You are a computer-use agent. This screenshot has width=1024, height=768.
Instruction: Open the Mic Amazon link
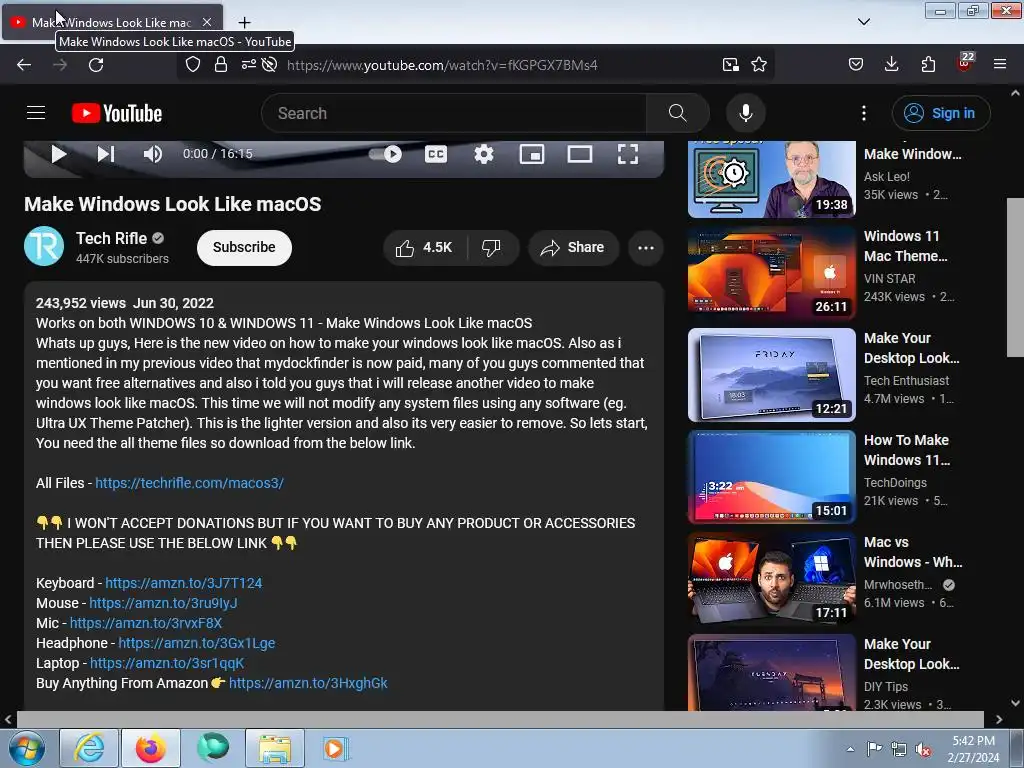click(x=146, y=623)
